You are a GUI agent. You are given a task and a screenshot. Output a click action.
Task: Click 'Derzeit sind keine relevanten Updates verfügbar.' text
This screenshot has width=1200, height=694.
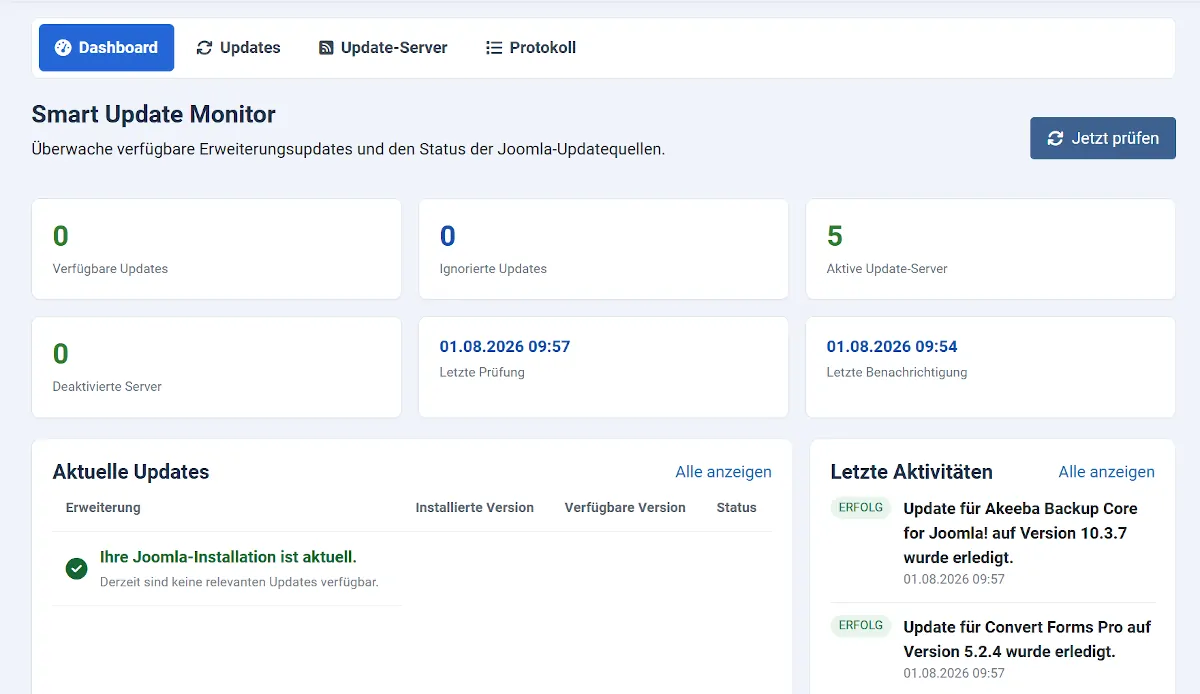(239, 582)
